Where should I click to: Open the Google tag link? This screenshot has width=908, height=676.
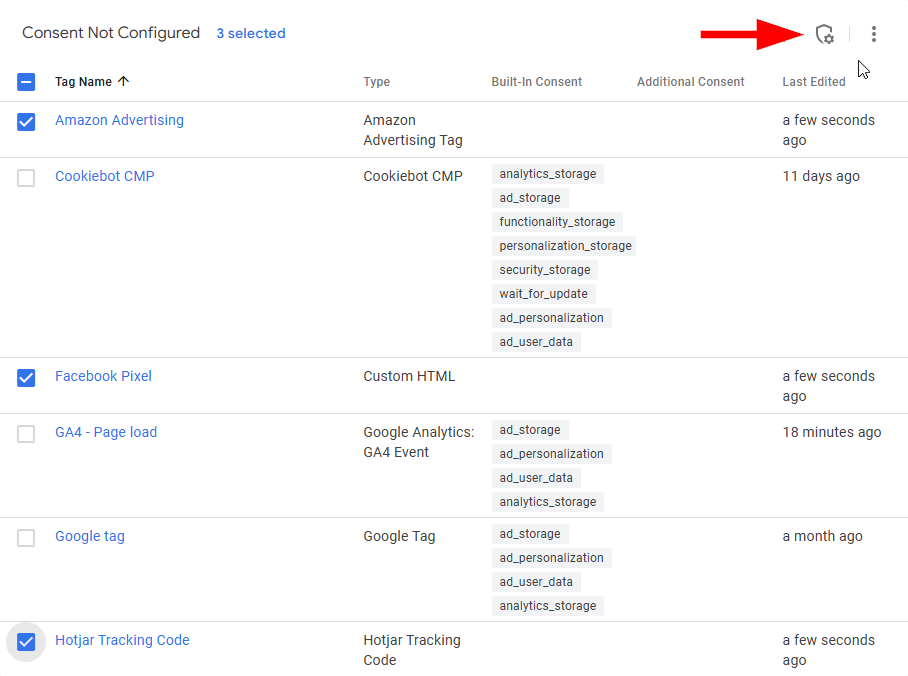[90, 536]
